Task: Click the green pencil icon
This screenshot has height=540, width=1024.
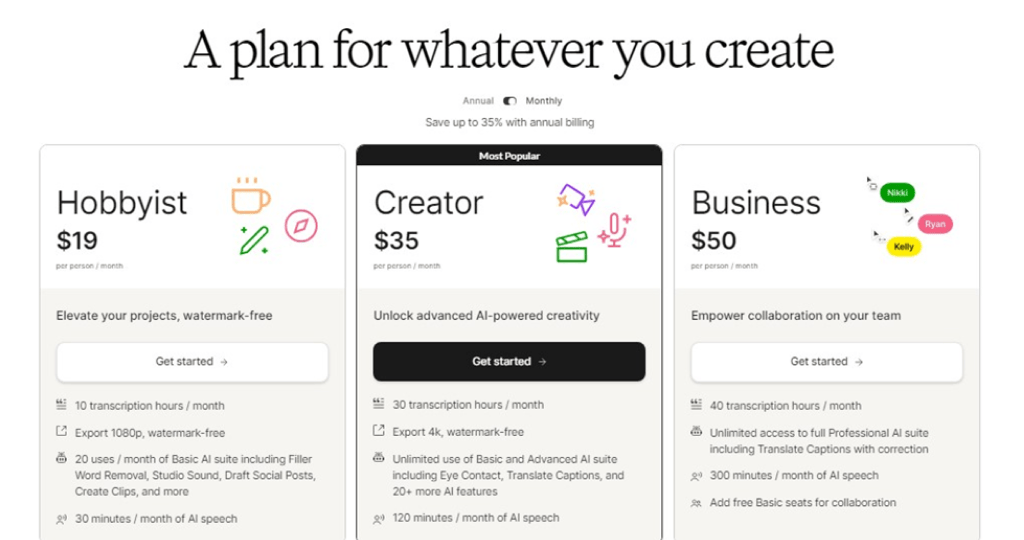Action: [254, 240]
